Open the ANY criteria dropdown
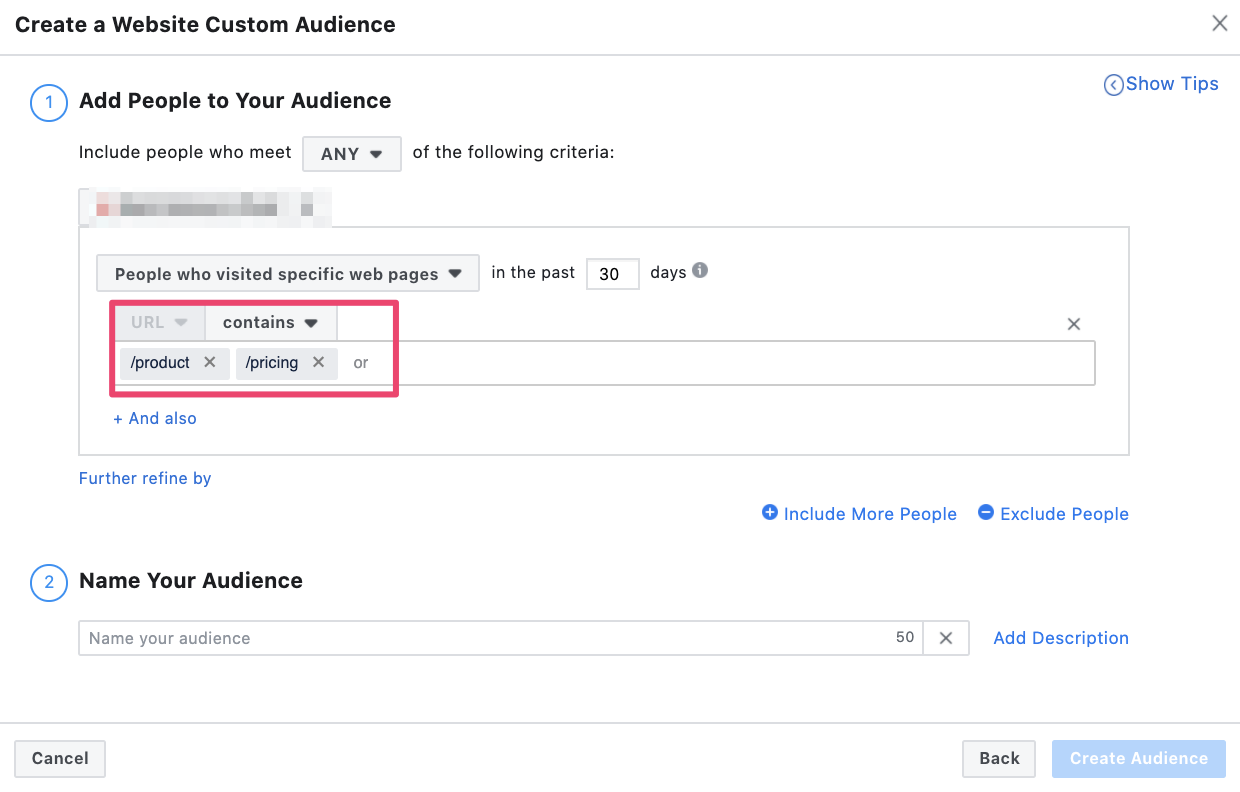The height and width of the screenshot is (792, 1240). [351, 154]
